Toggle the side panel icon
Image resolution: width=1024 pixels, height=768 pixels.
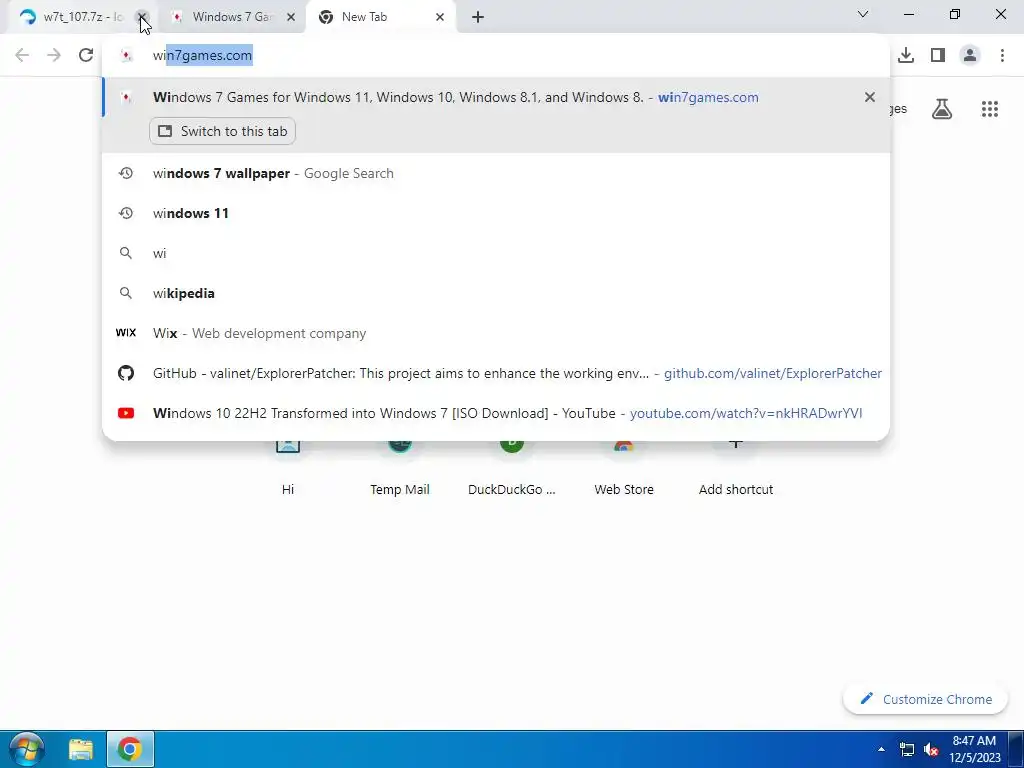[x=938, y=55]
